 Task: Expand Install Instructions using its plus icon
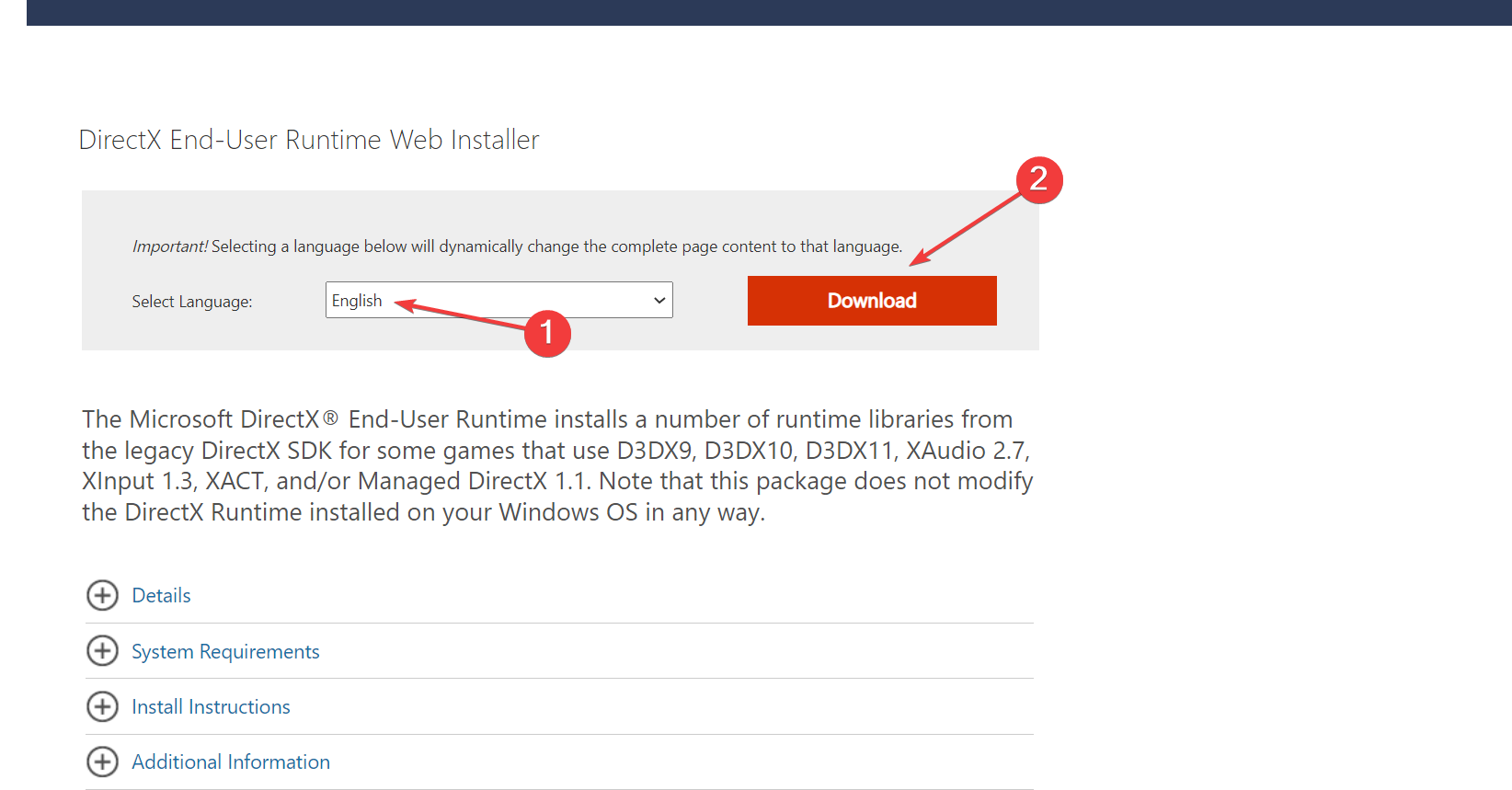tap(102, 706)
